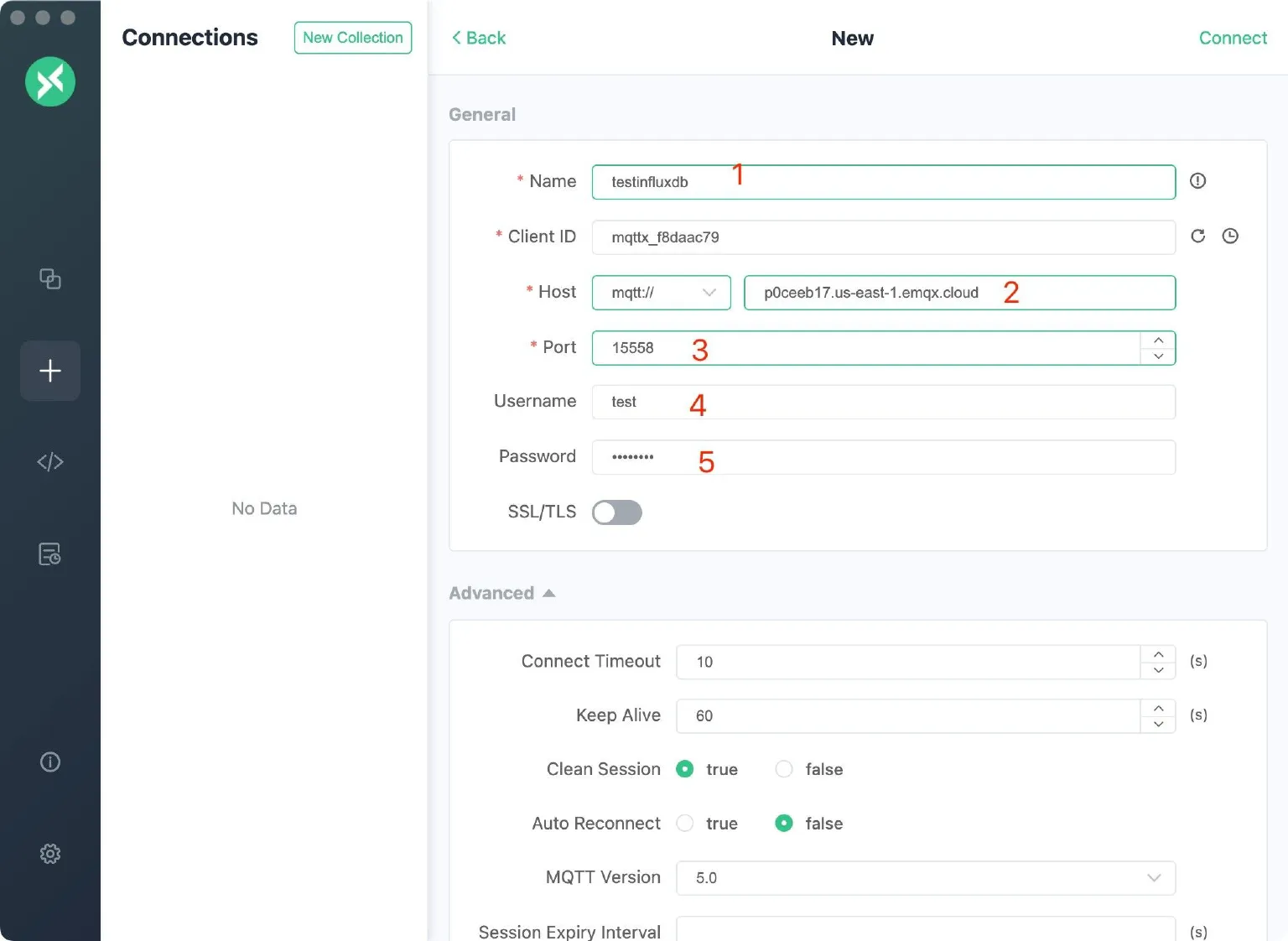
Task: Click the MQTTX logo icon
Action: click(50, 81)
